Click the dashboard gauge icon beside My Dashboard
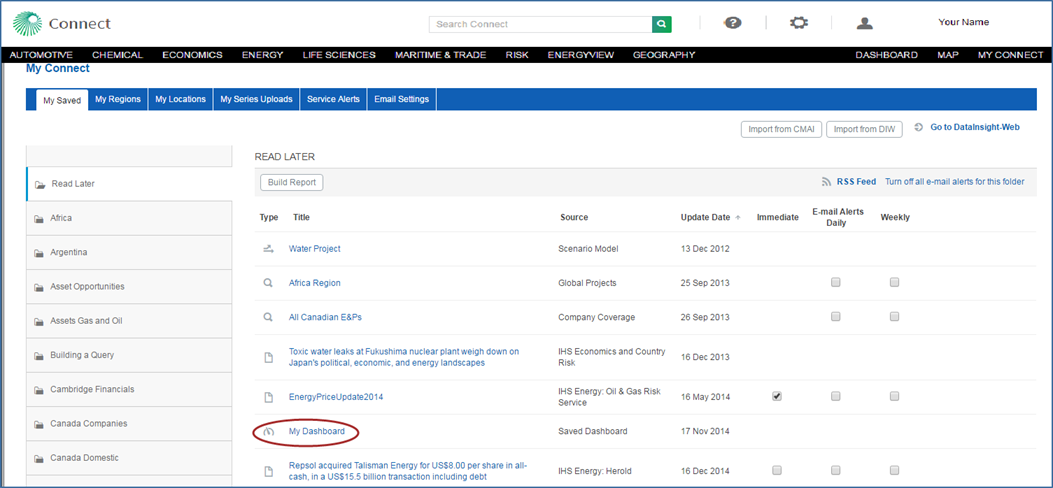Screen dimensions: 1053x488 click(268, 431)
